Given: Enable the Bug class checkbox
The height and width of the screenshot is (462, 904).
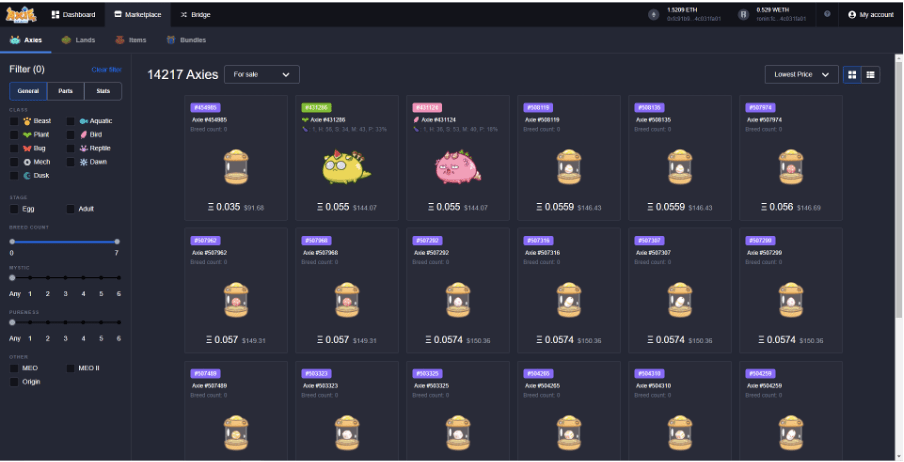Looking at the screenshot, I should [14, 148].
